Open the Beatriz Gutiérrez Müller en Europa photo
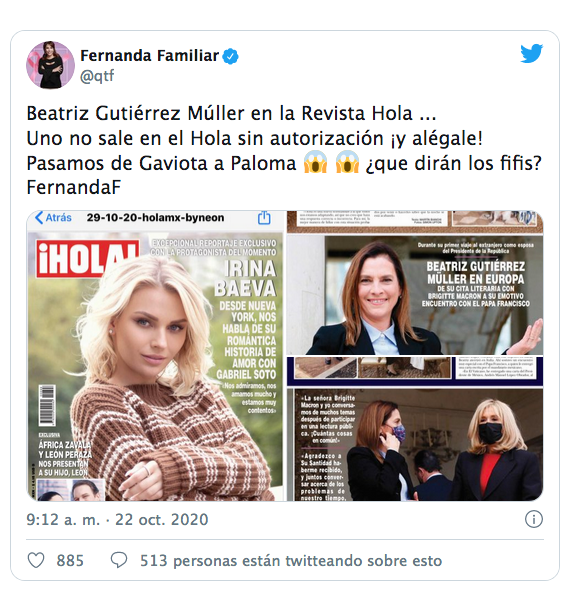The height and width of the screenshot is (591, 573). [x=415, y=295]
